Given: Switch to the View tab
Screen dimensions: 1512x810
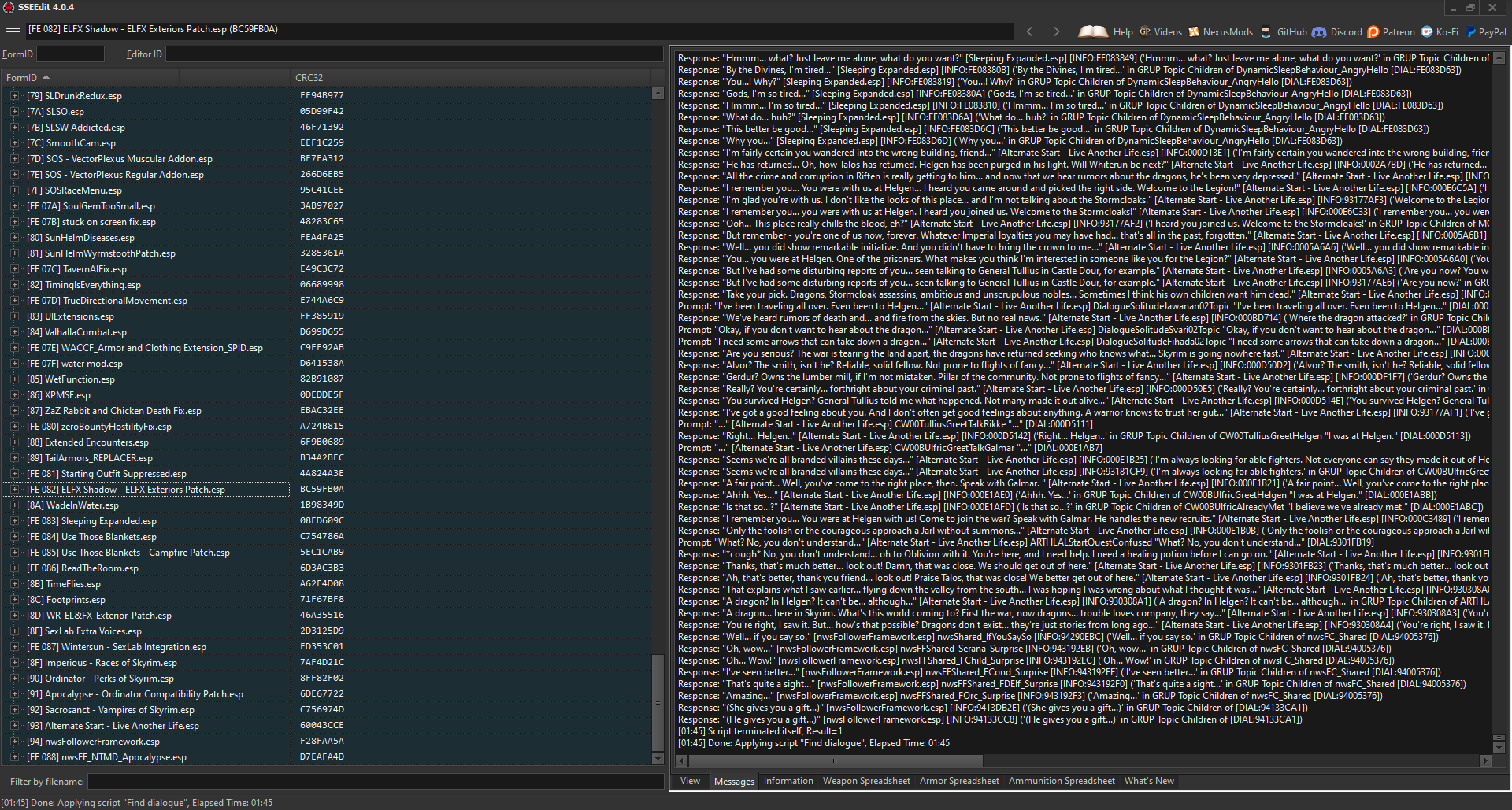Looking at the screenshot, I should pos(690,781).
